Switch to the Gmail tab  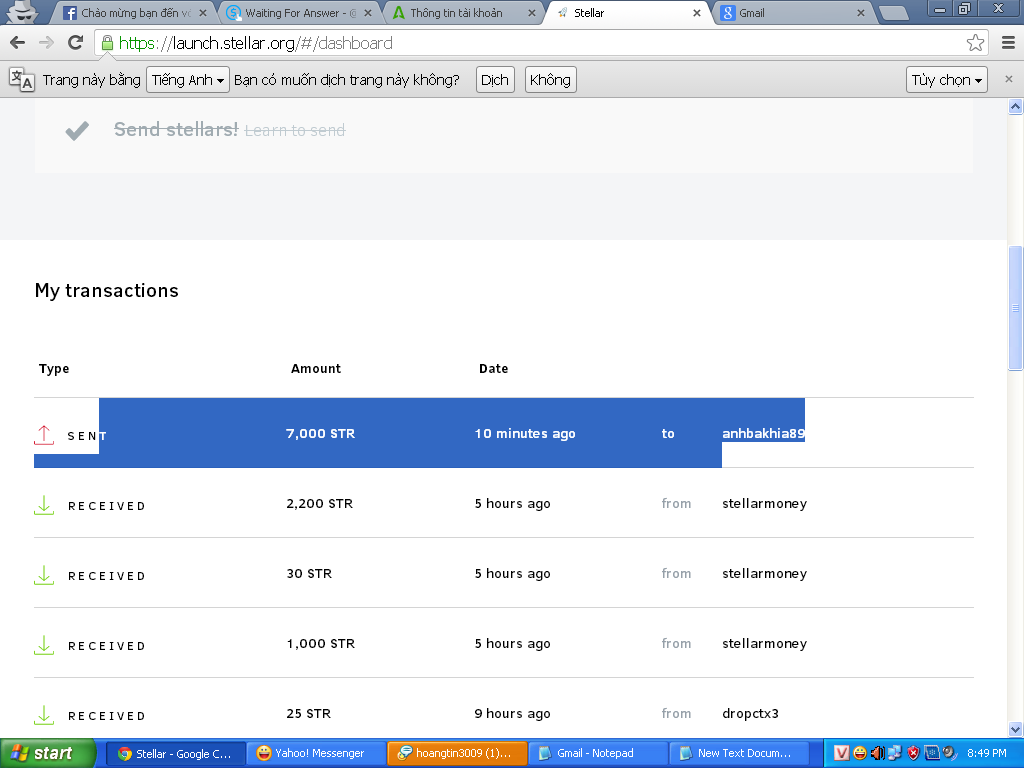(x=794, y=13)
